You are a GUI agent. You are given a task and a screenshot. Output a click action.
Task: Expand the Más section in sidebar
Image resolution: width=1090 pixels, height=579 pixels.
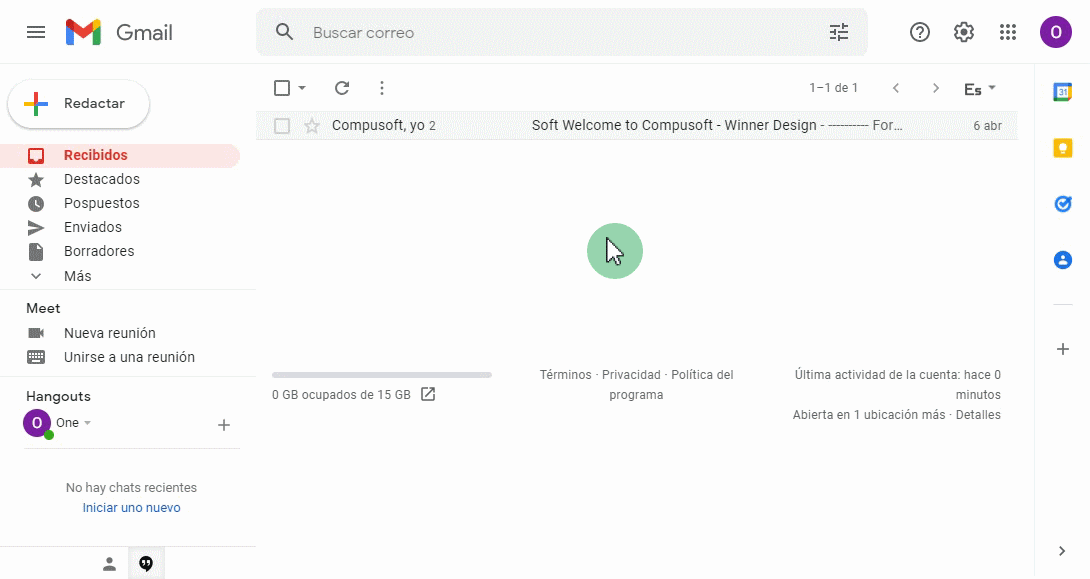[77, 276]
